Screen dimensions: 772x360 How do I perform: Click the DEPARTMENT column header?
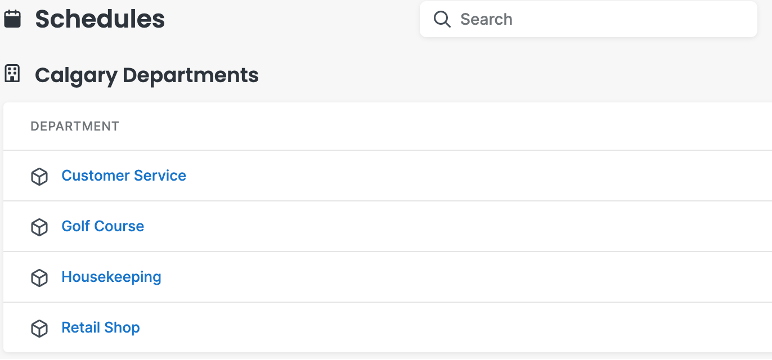(x=75, y=127)
